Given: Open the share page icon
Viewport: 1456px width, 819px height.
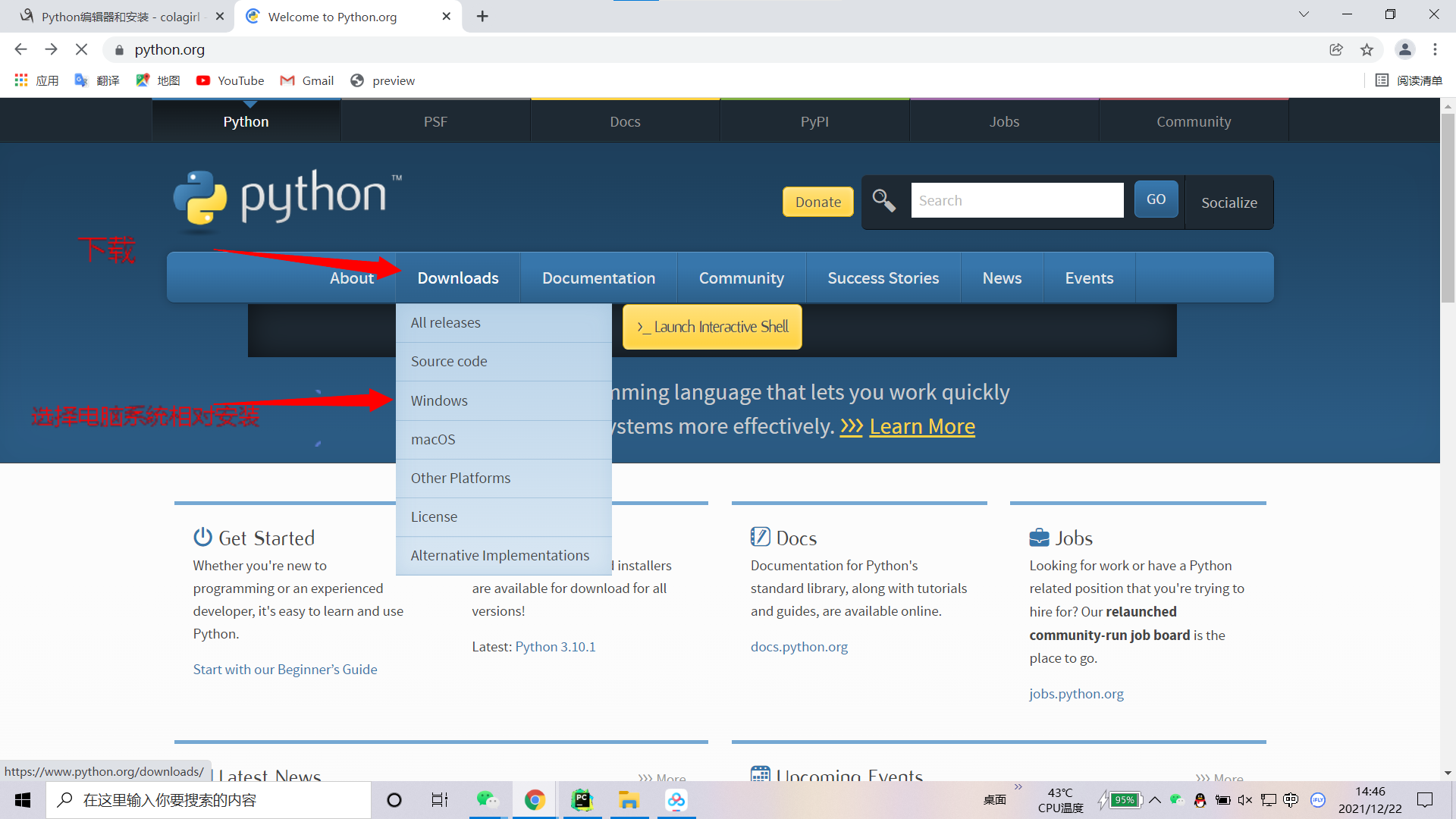Looking at the screenshot, I should [x=1336, y=50].
